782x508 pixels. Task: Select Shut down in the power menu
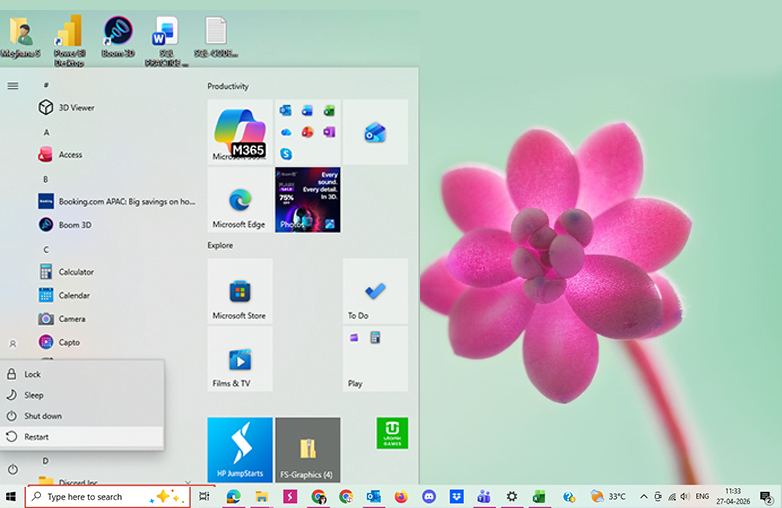pos(82,416)
